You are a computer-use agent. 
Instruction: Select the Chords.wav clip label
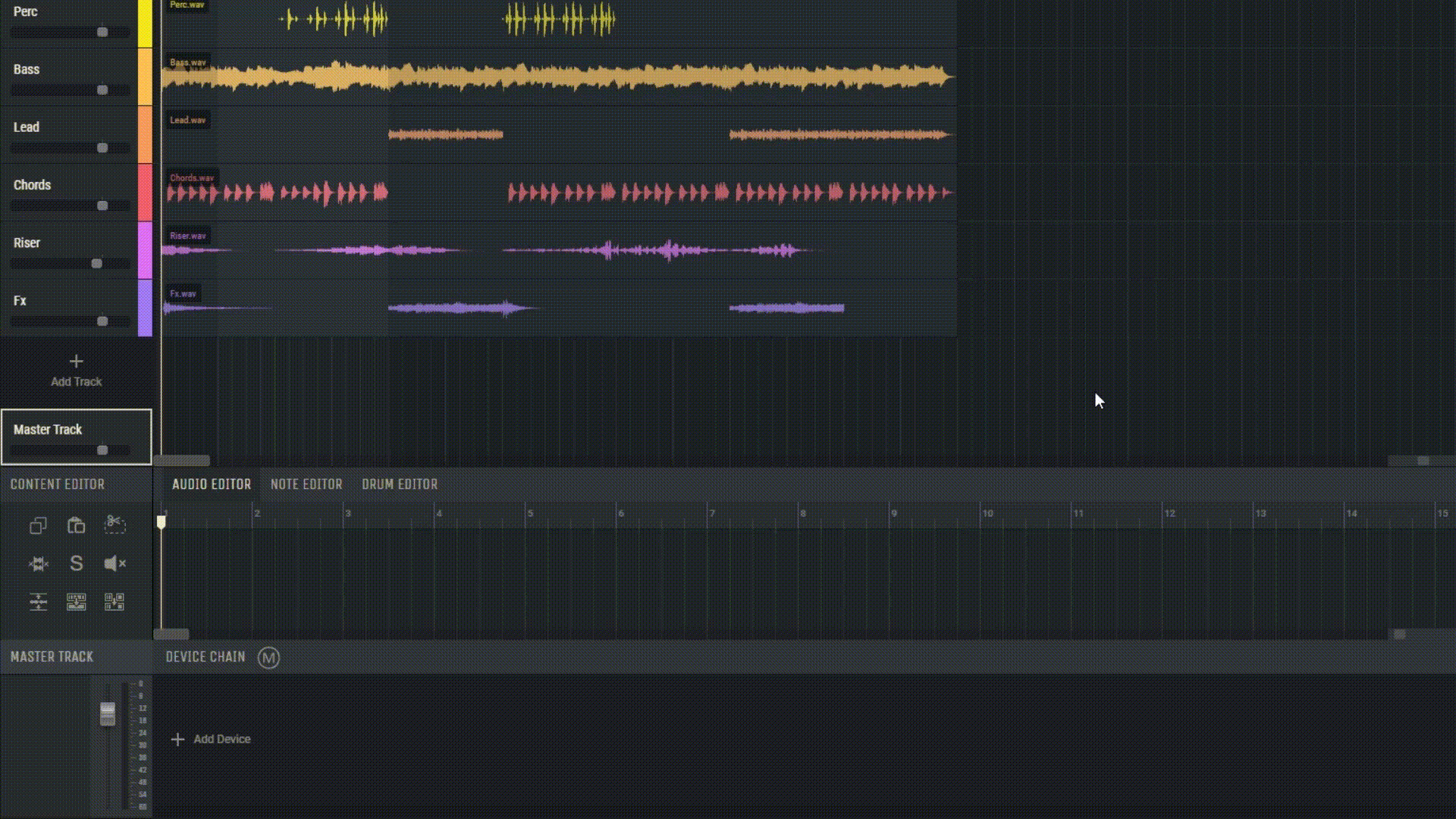point(192,178)
